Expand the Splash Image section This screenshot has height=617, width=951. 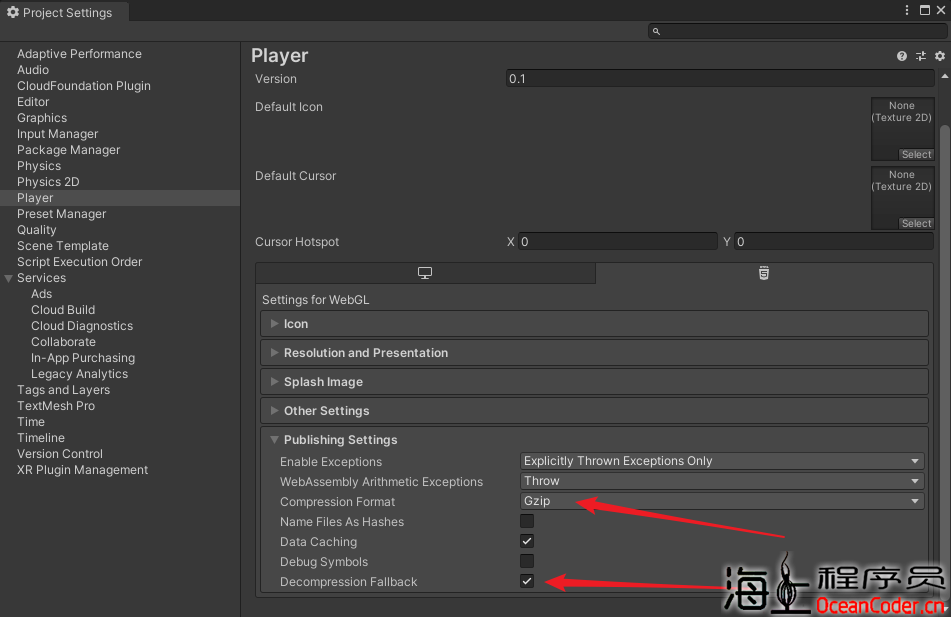tap(274, 381)
